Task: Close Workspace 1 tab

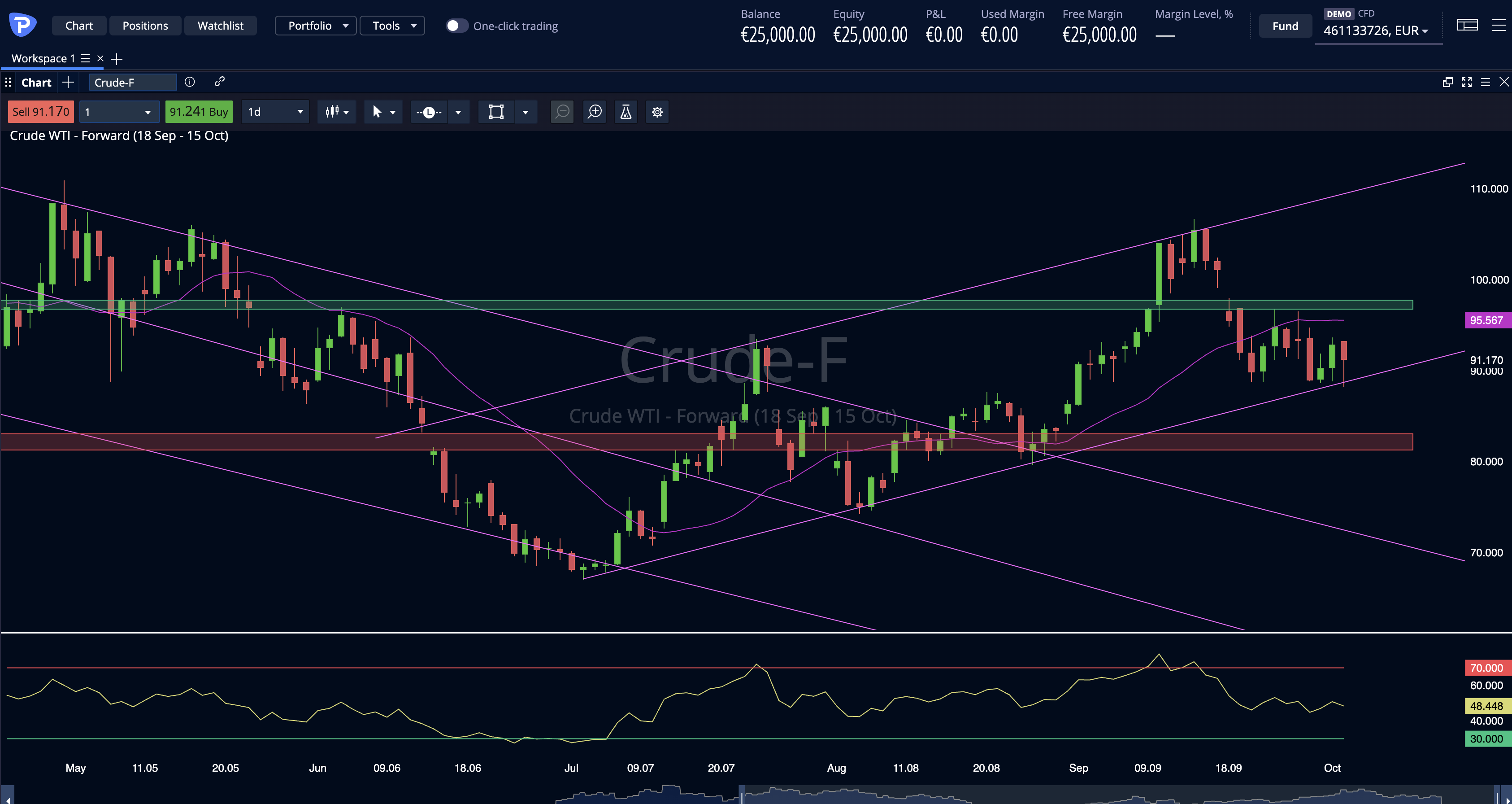Action: click(x=100, y=59)
